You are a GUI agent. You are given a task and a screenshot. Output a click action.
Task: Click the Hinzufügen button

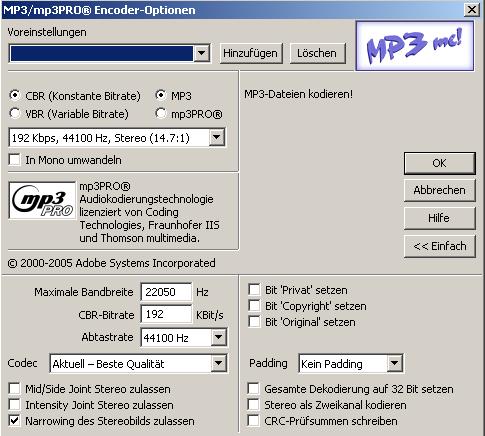pos(251,53)
